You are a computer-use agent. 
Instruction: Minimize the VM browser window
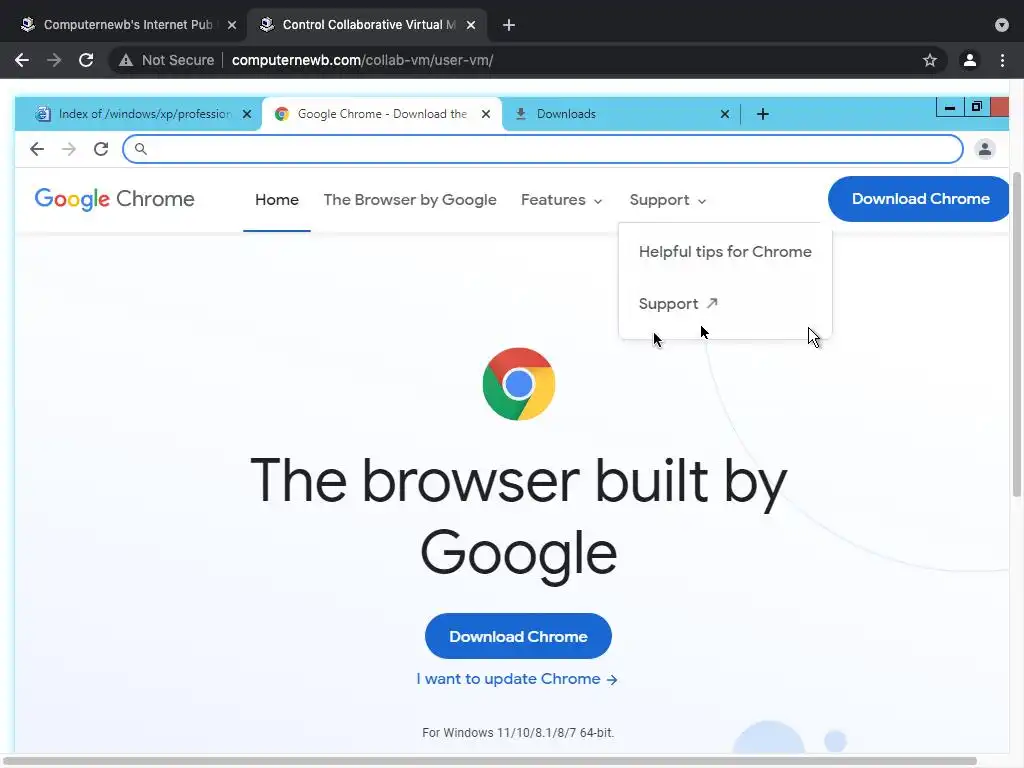tap(950, 107)
